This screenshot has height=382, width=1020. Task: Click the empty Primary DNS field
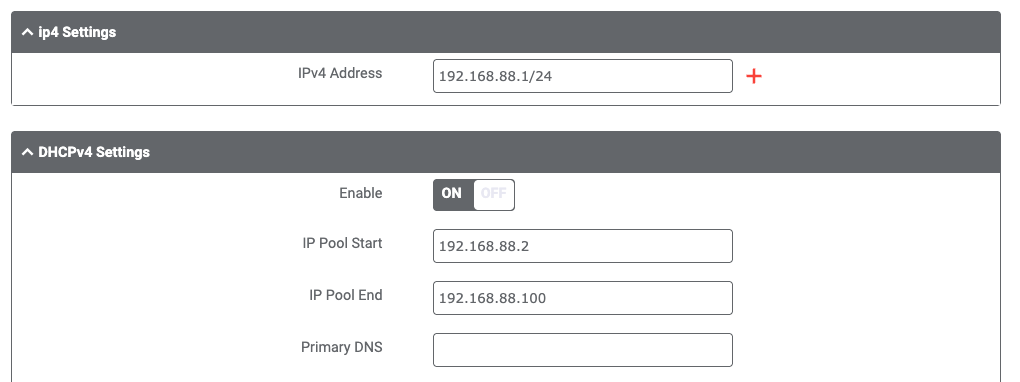[x=583, y=350]
